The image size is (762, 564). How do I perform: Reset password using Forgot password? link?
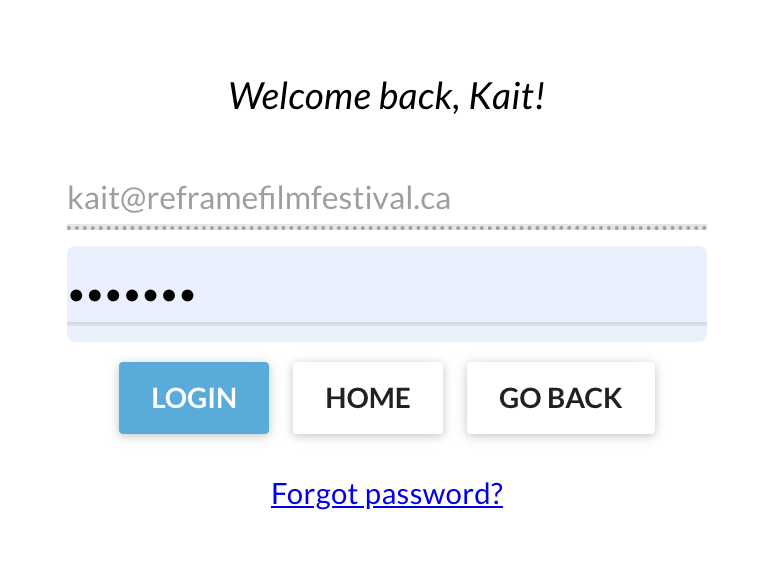(x=386, y=494)
